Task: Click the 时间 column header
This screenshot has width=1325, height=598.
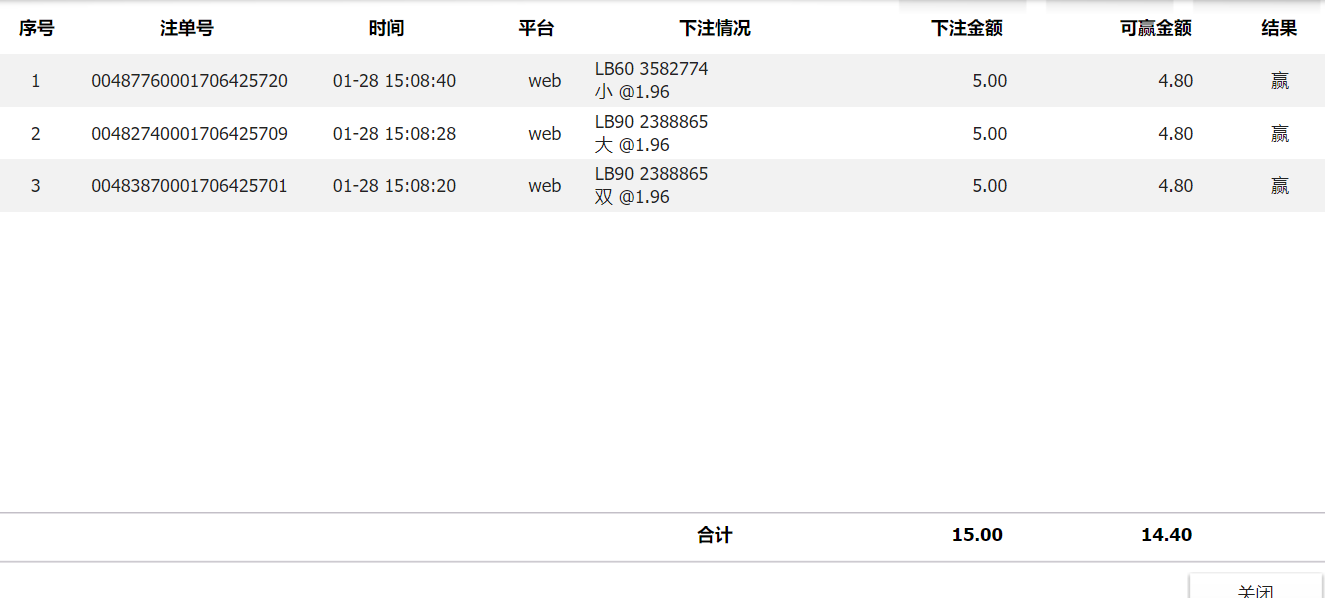Action: (386, 29)
